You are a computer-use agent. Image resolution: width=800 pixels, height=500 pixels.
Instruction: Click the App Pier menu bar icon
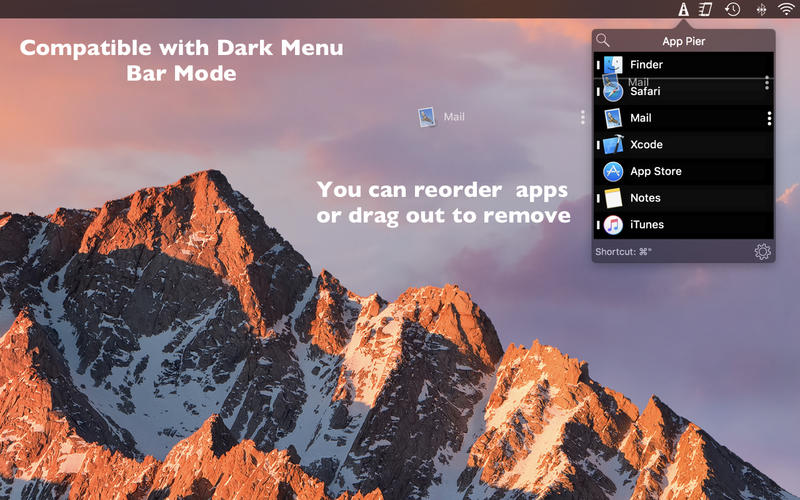tap(683, 10)
